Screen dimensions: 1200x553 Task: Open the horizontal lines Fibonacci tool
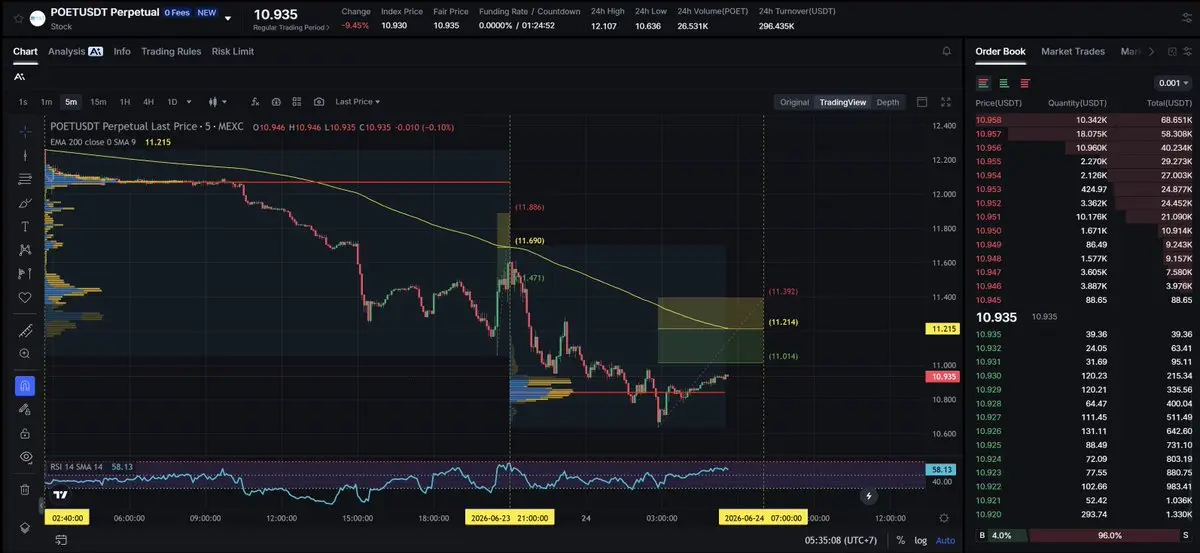(25, 179)
